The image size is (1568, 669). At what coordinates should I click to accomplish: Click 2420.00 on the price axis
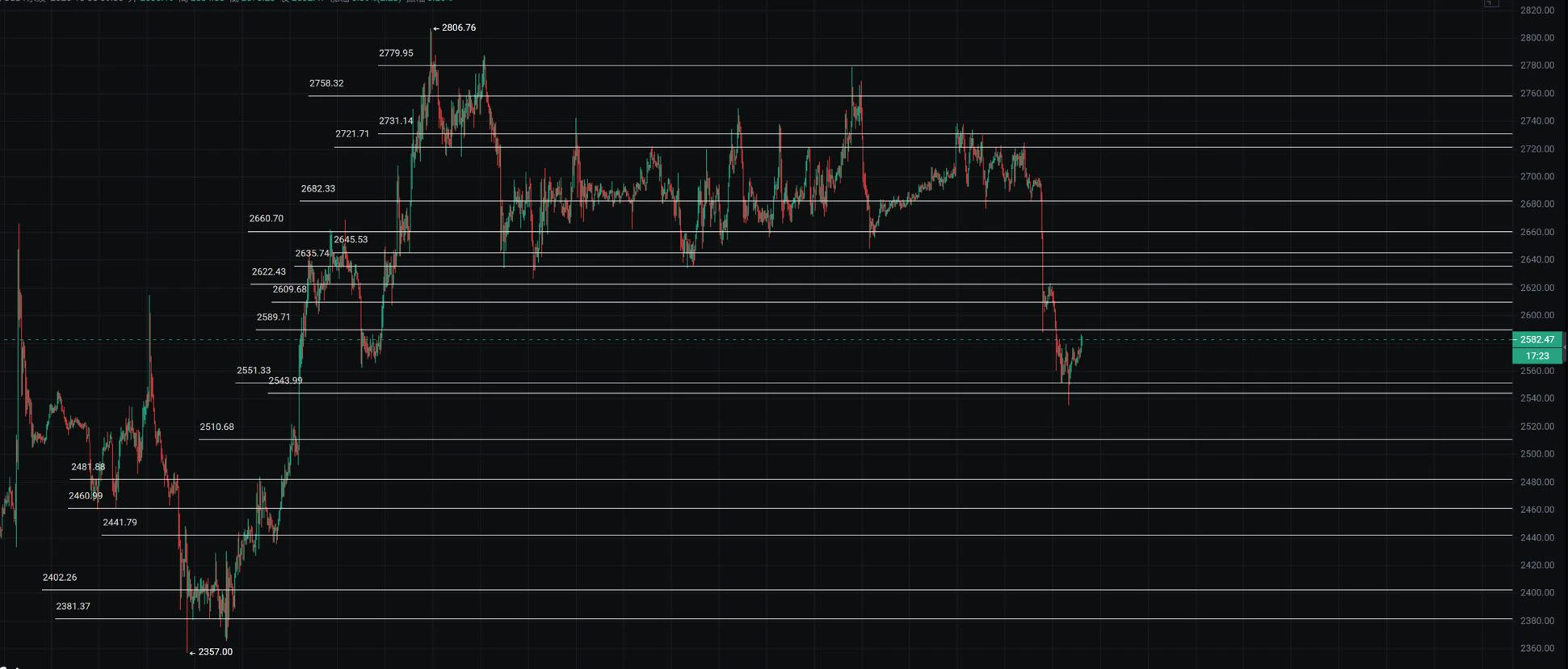pyautogui.click(x=1536, y=566)
